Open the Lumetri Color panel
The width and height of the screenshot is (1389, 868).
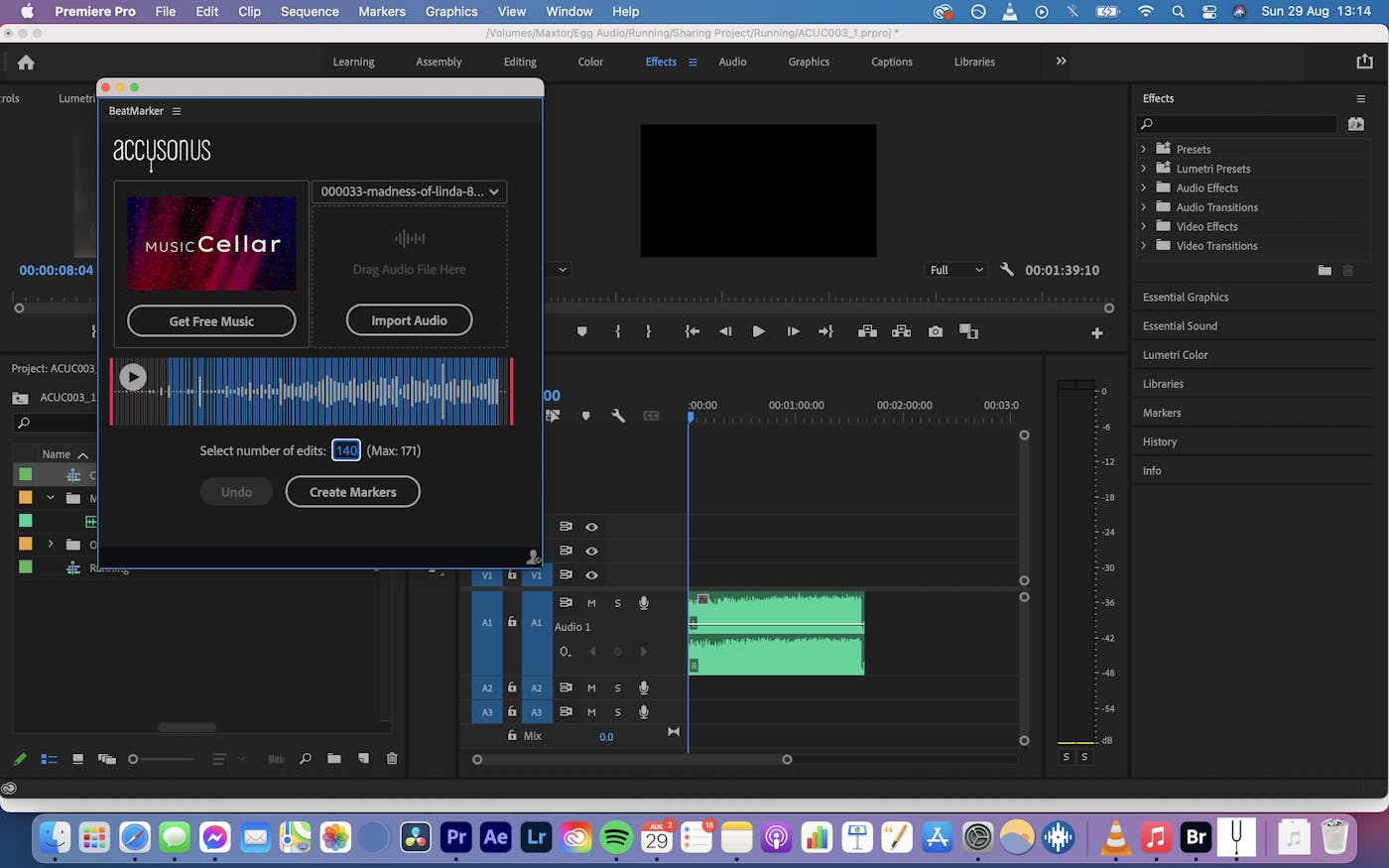[x=1175, y=354]
